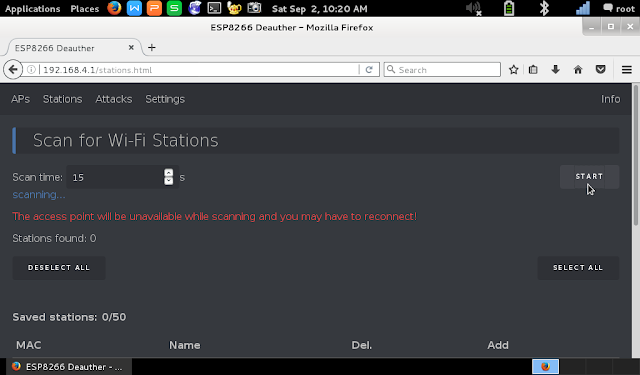The width and height of the screenshot is (640, 375).
Task: Click the clock 'Sat Sep 2, 10:20 AM'
Action: click(320, 9)
